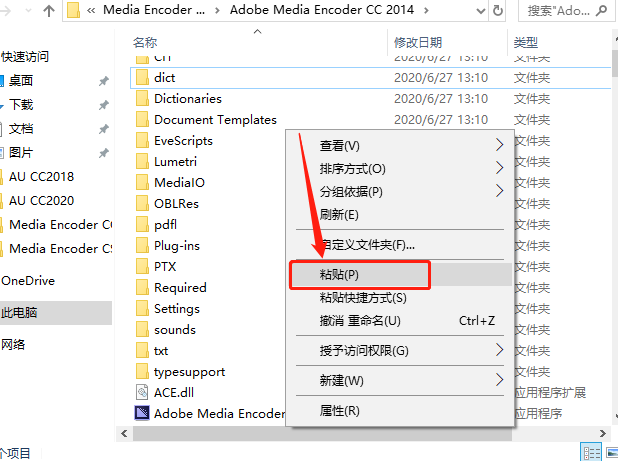Screen dimensions: 618x461
Task: Switch to details view in status bar
Action: point(591,453)
